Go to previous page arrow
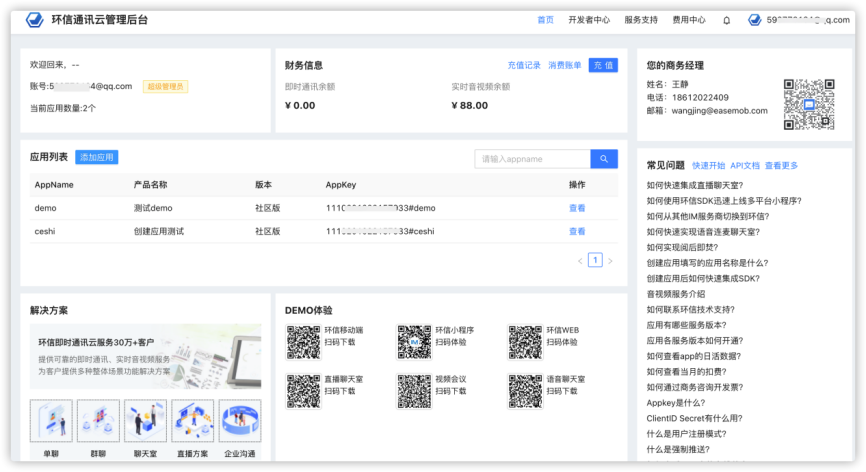The height and width of the screenshot is (472, 866). point(580,261)
